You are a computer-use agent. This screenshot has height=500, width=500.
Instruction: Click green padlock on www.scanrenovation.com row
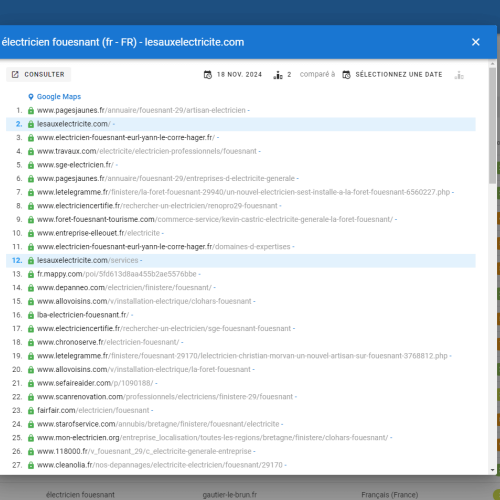[x=31, y=397]
